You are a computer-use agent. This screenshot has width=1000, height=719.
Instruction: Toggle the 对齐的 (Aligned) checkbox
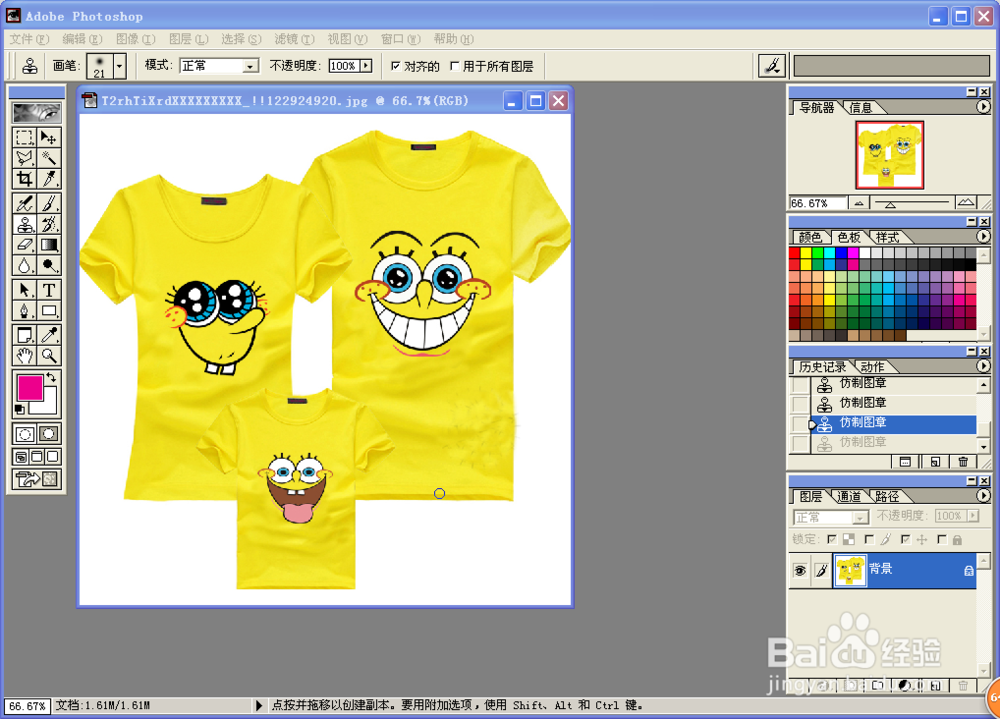coord(395,66)
